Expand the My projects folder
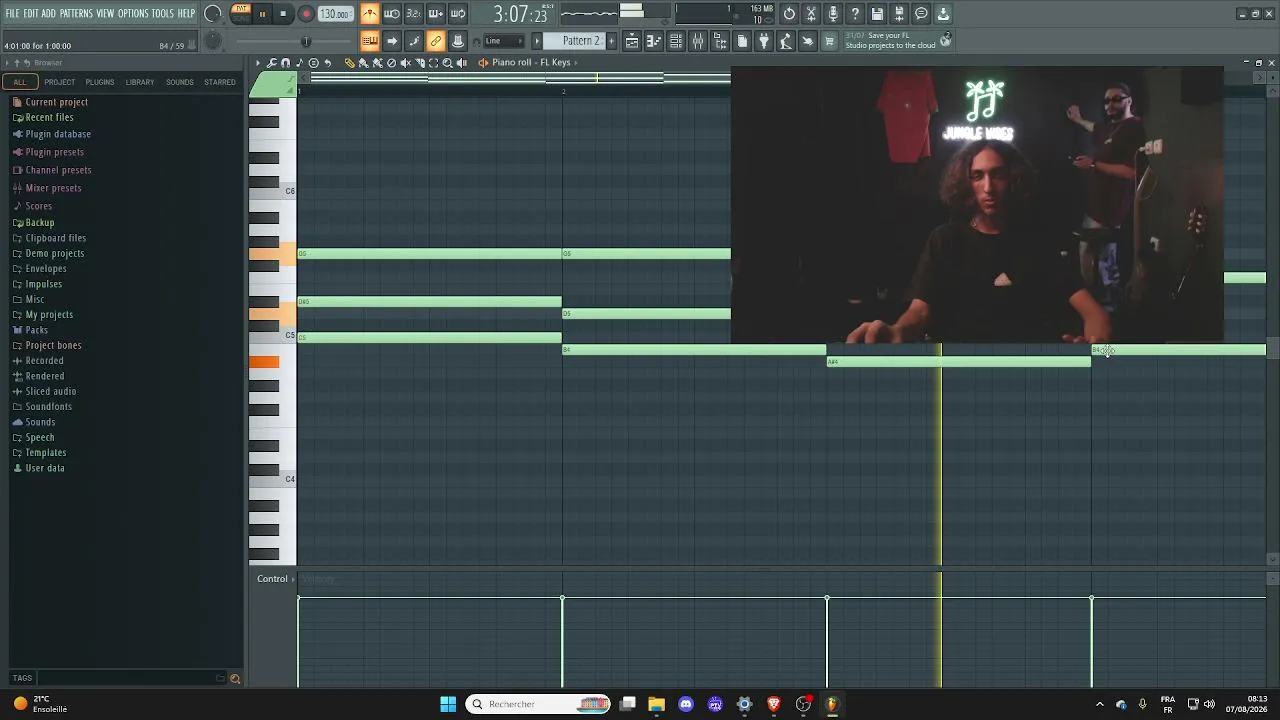This screenshot has height=720, width=1280. [49, 315]
